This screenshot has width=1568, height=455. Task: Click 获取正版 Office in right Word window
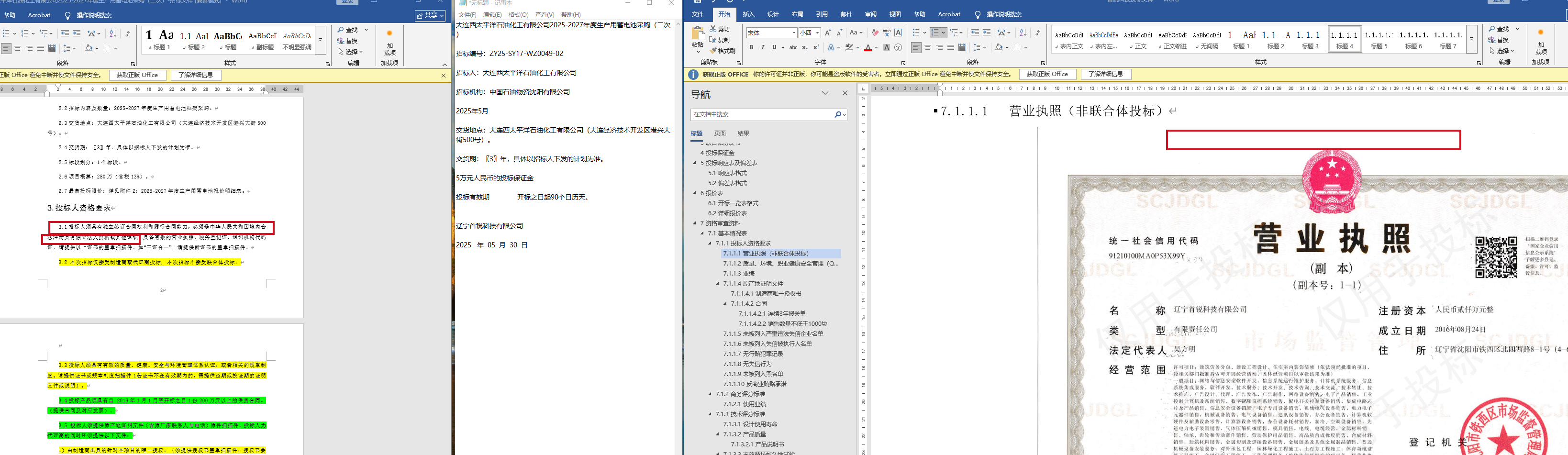[1047, 74]
